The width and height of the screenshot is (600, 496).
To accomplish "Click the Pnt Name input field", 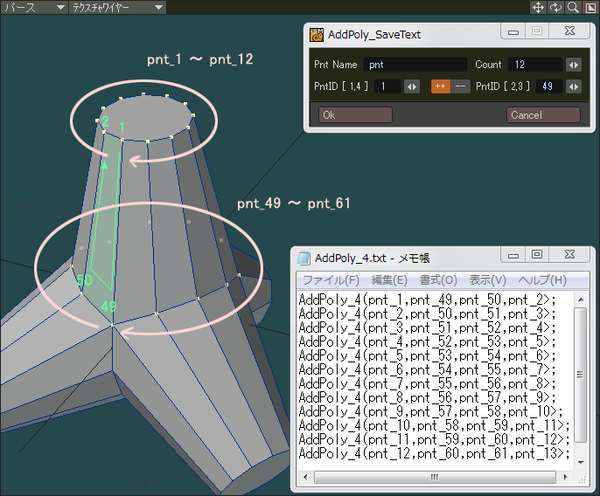I will tap(415, 64).
